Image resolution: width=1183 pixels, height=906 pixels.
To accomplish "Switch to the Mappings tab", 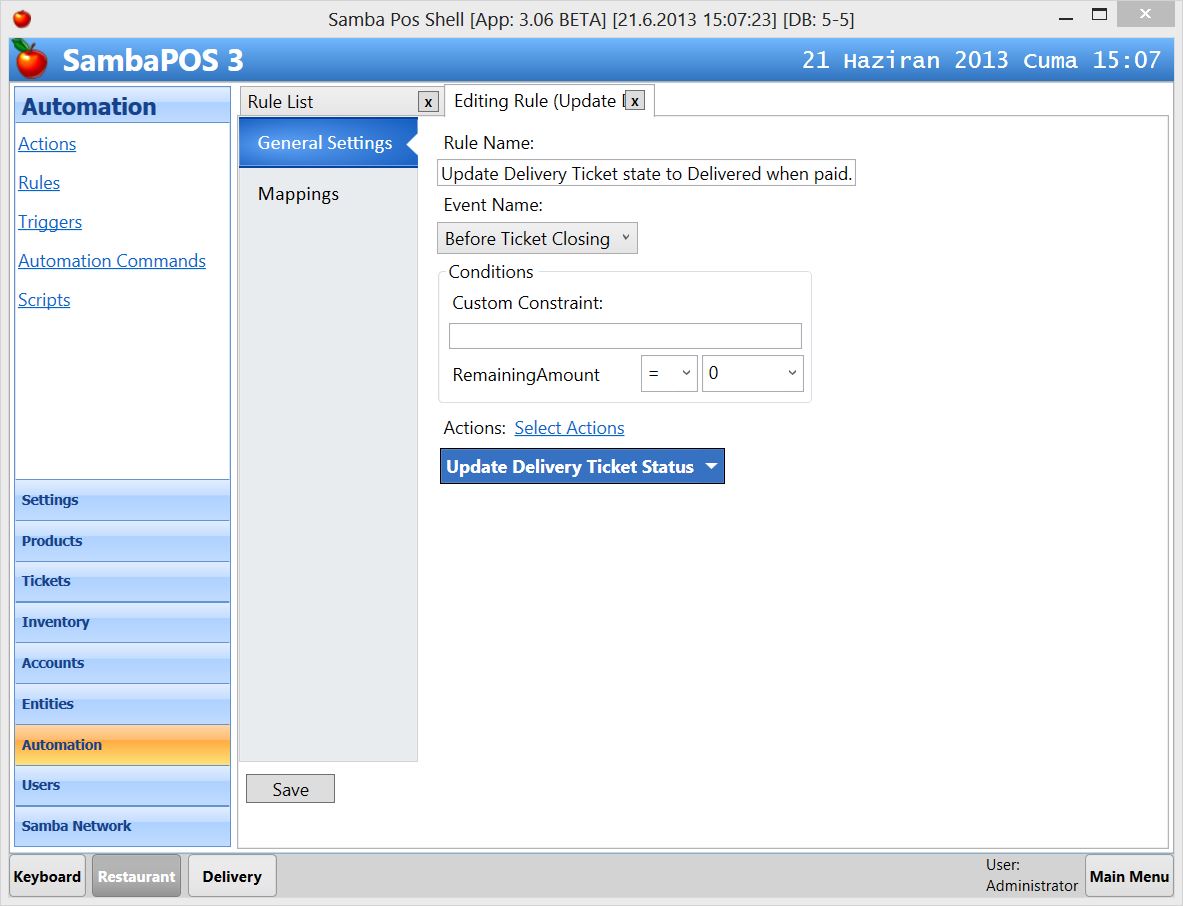I will (298, 194).
